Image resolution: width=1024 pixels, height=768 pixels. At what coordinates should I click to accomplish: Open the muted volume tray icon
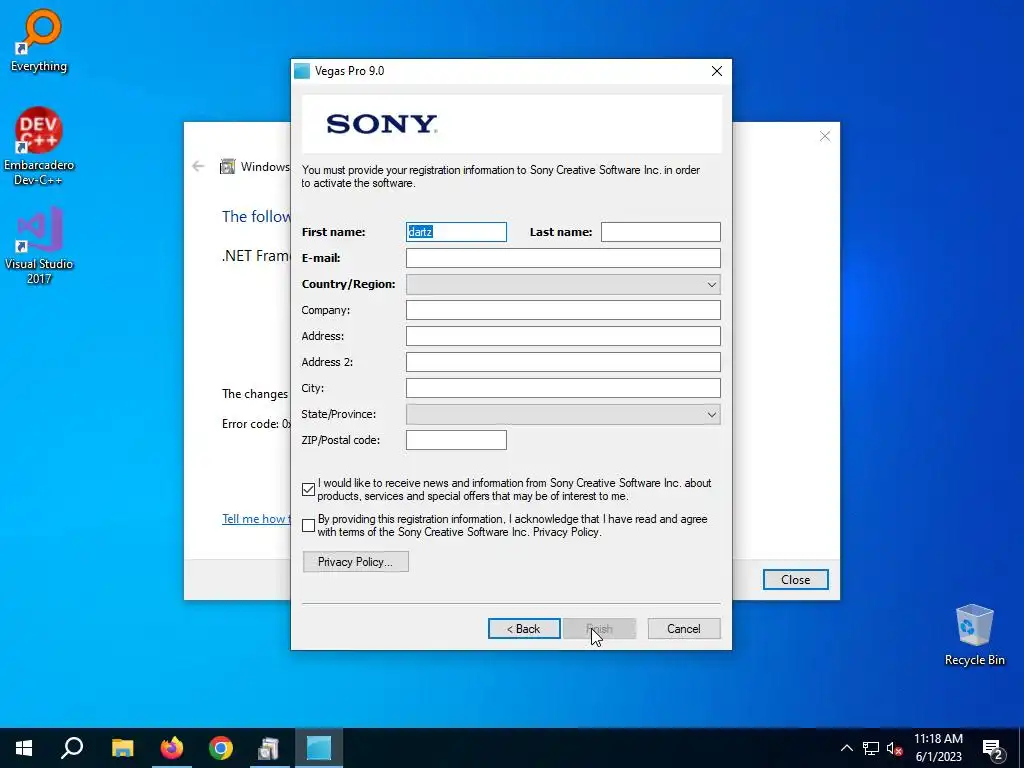pos(894,748)
